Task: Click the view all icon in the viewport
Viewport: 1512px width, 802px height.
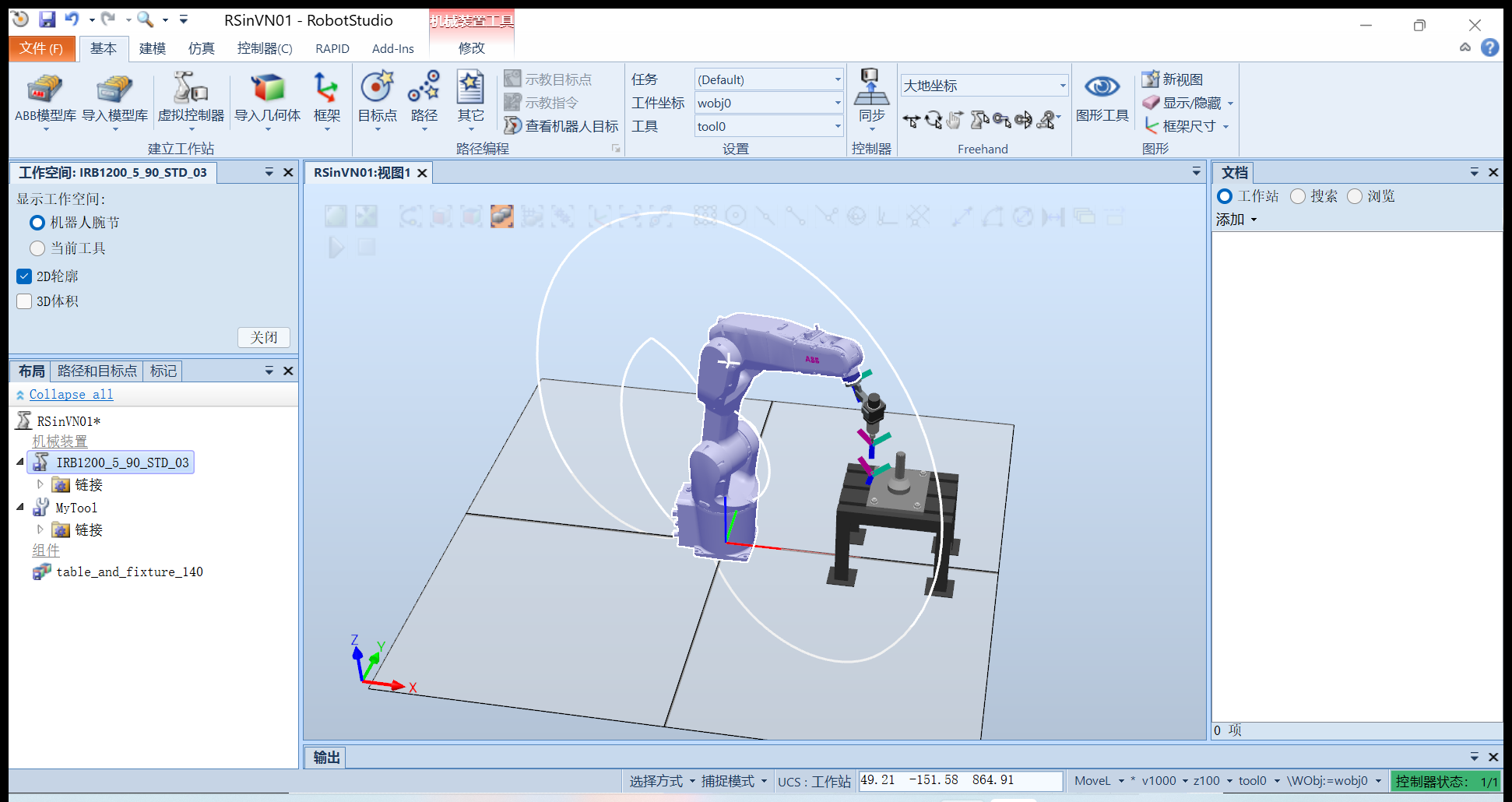Action: tap(336, 216)
